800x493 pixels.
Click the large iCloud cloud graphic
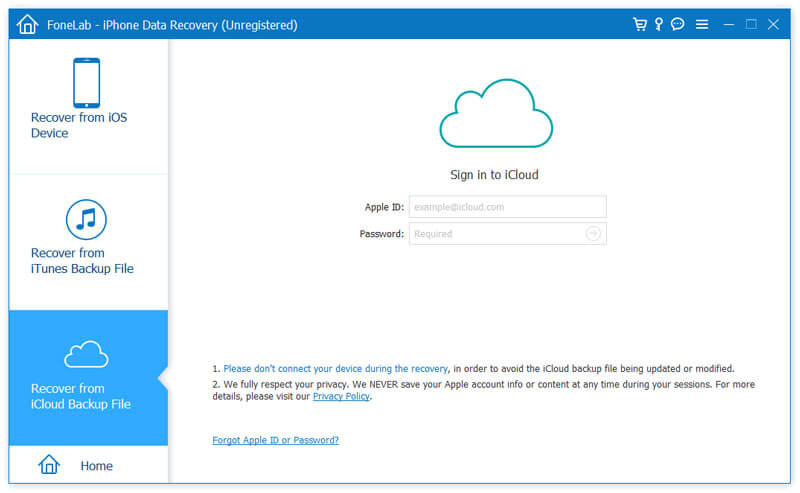coord(496,113)
